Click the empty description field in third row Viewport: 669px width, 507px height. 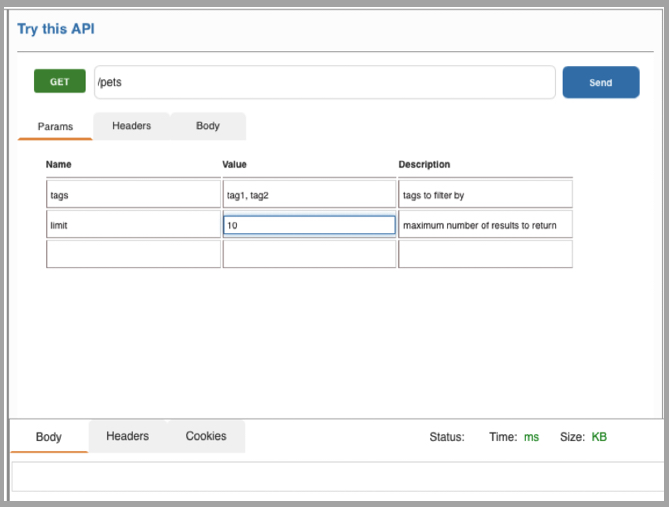point(485,255)
